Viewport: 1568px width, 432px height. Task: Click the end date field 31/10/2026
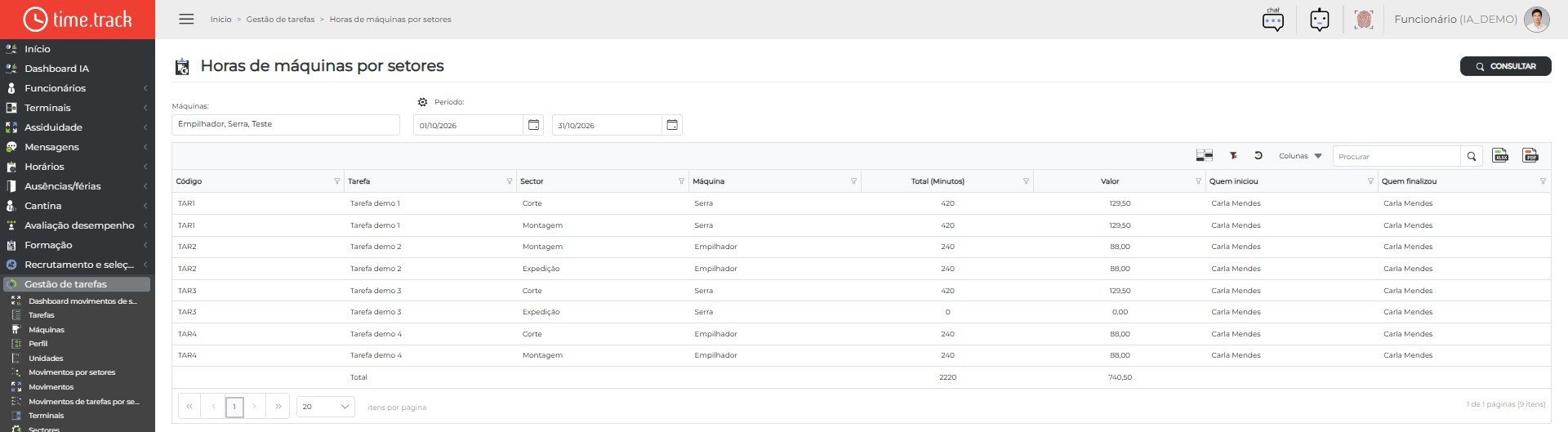607,125
